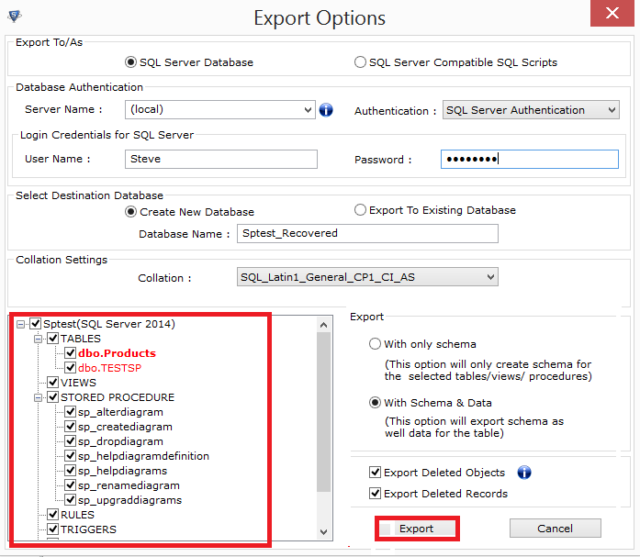Uncheck the TABLES checkbox
This screenshot has width=640, height=557.
[x=53, y=338]
